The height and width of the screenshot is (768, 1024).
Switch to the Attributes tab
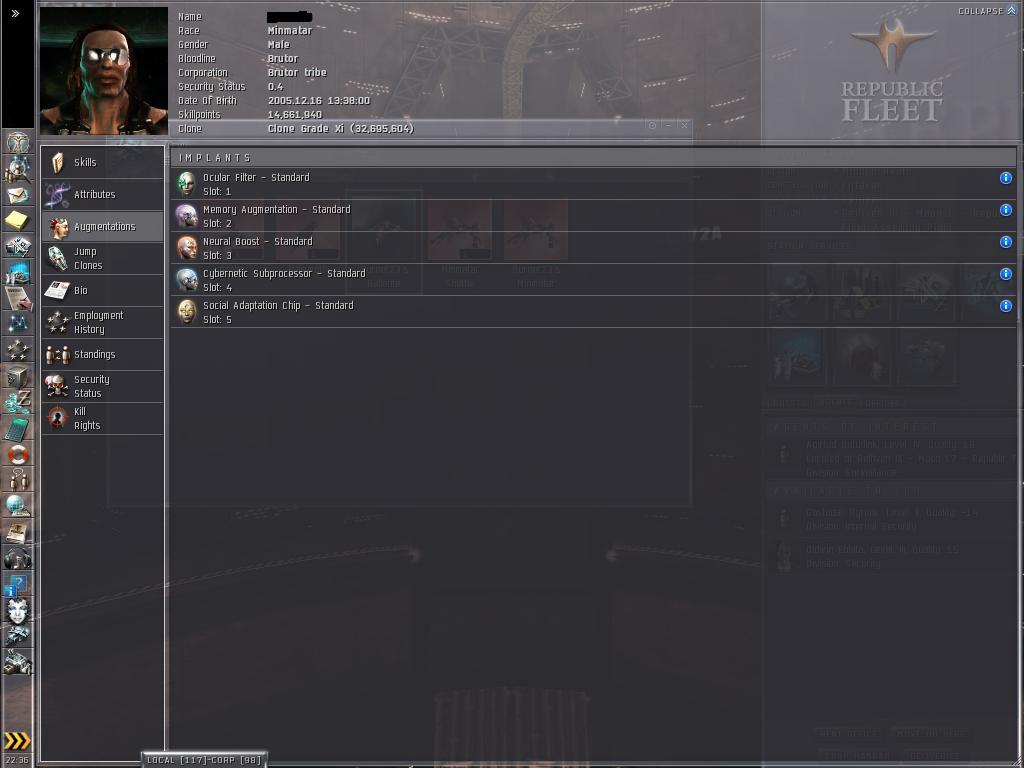pos(103,195)
